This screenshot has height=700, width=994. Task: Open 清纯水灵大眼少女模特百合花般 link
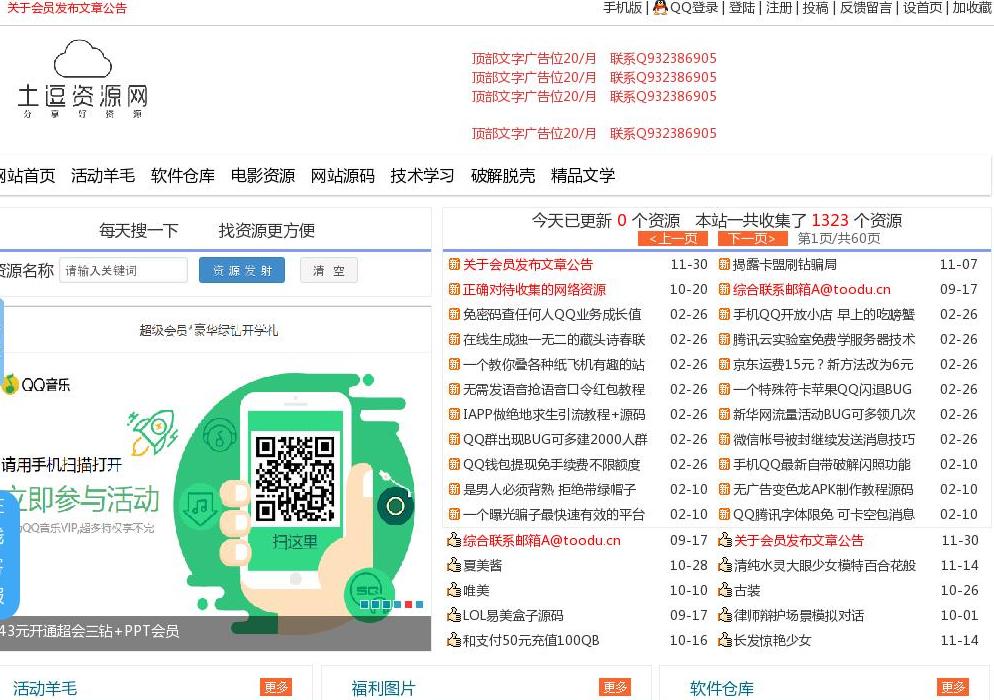(x=825, y=565)
